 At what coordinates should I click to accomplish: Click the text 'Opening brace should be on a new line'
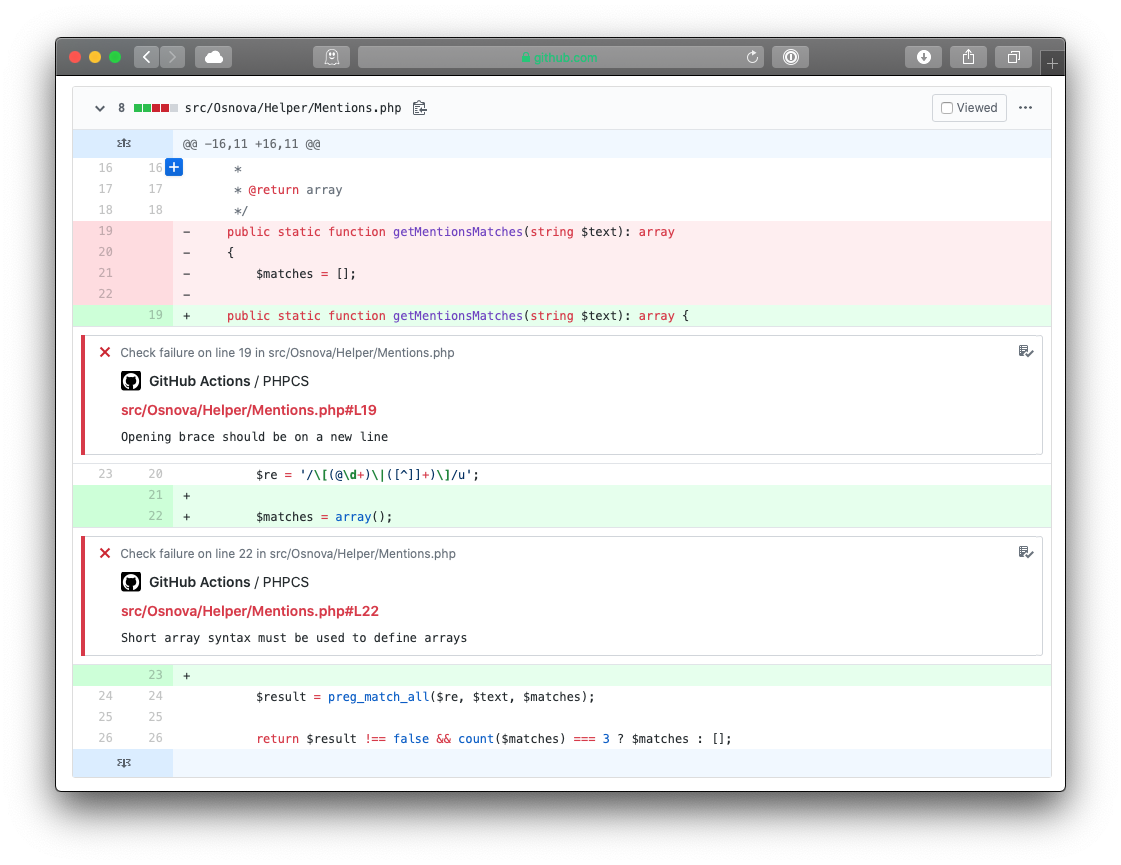tap(255, 437)
